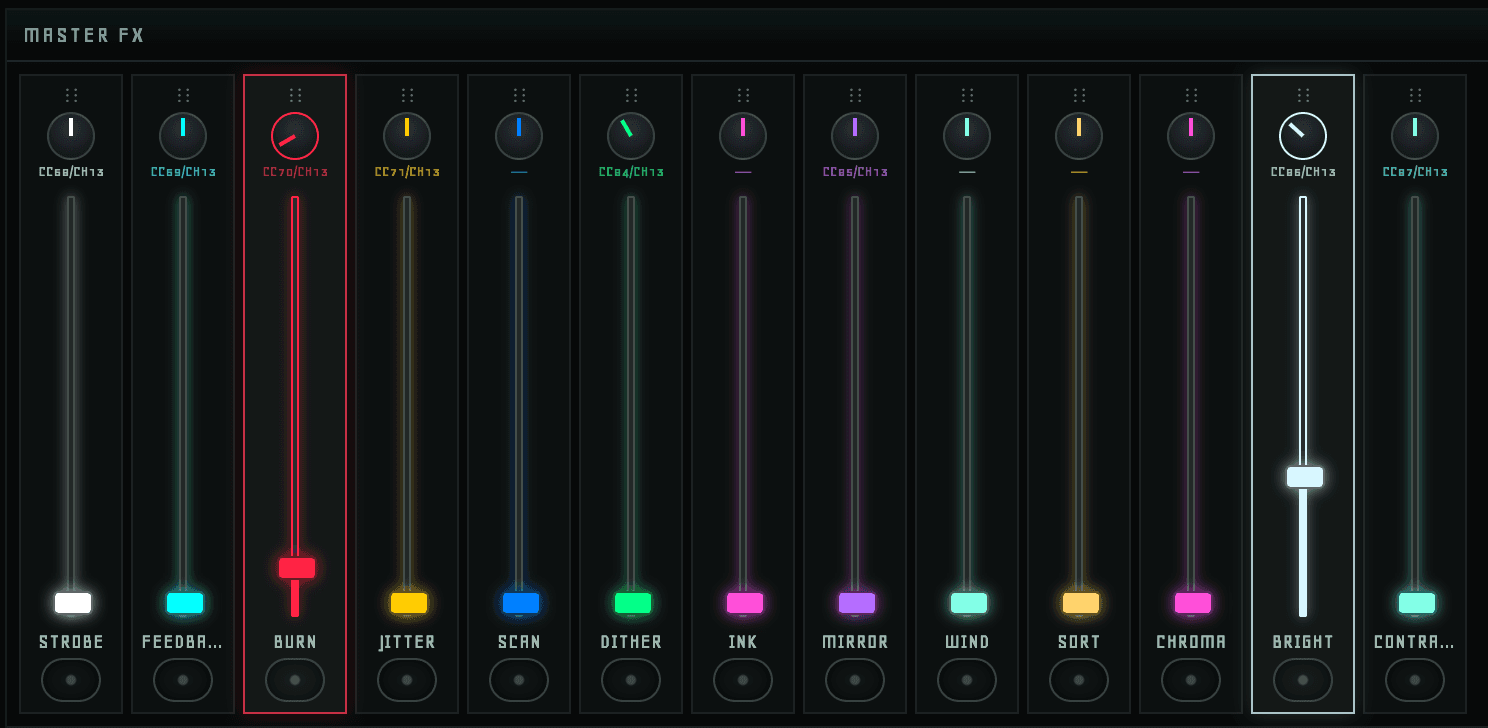This screenshot has height=728, width=1488.
Task: Click the dotted grip atop the SORT strip
Action: 1079,95
